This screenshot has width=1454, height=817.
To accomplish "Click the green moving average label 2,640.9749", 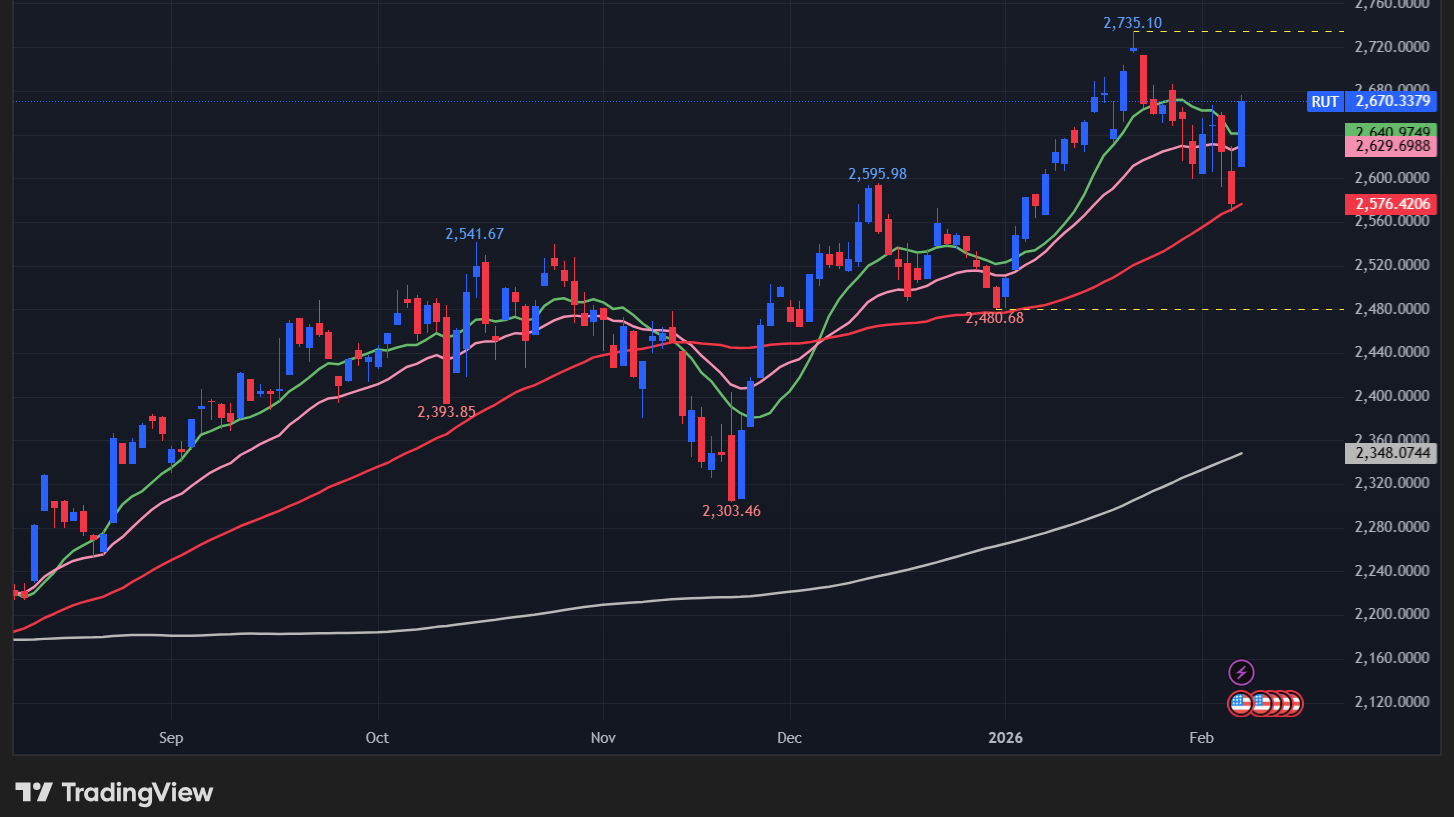I will (x=1390, y=131).
